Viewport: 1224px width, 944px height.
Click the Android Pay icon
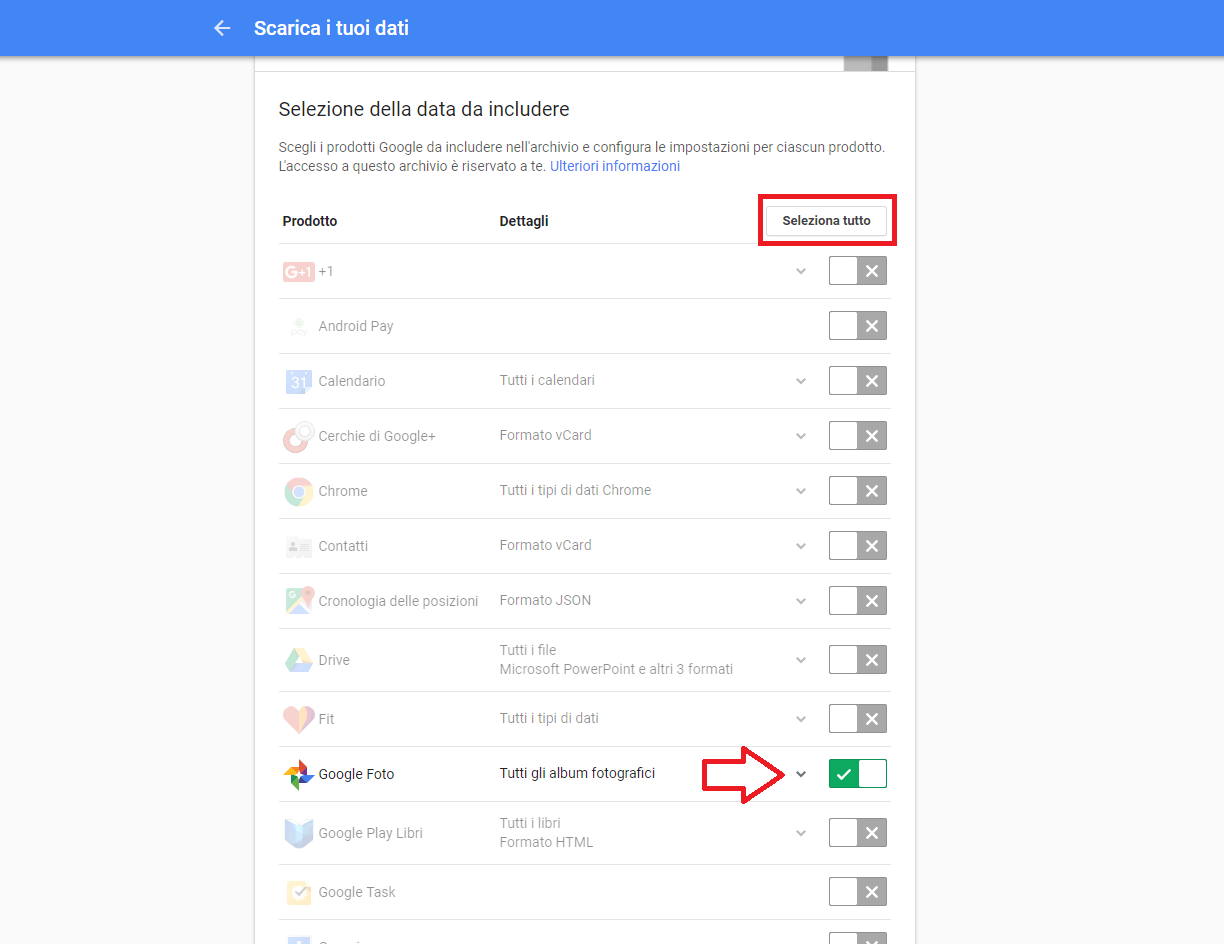point(298,326)
